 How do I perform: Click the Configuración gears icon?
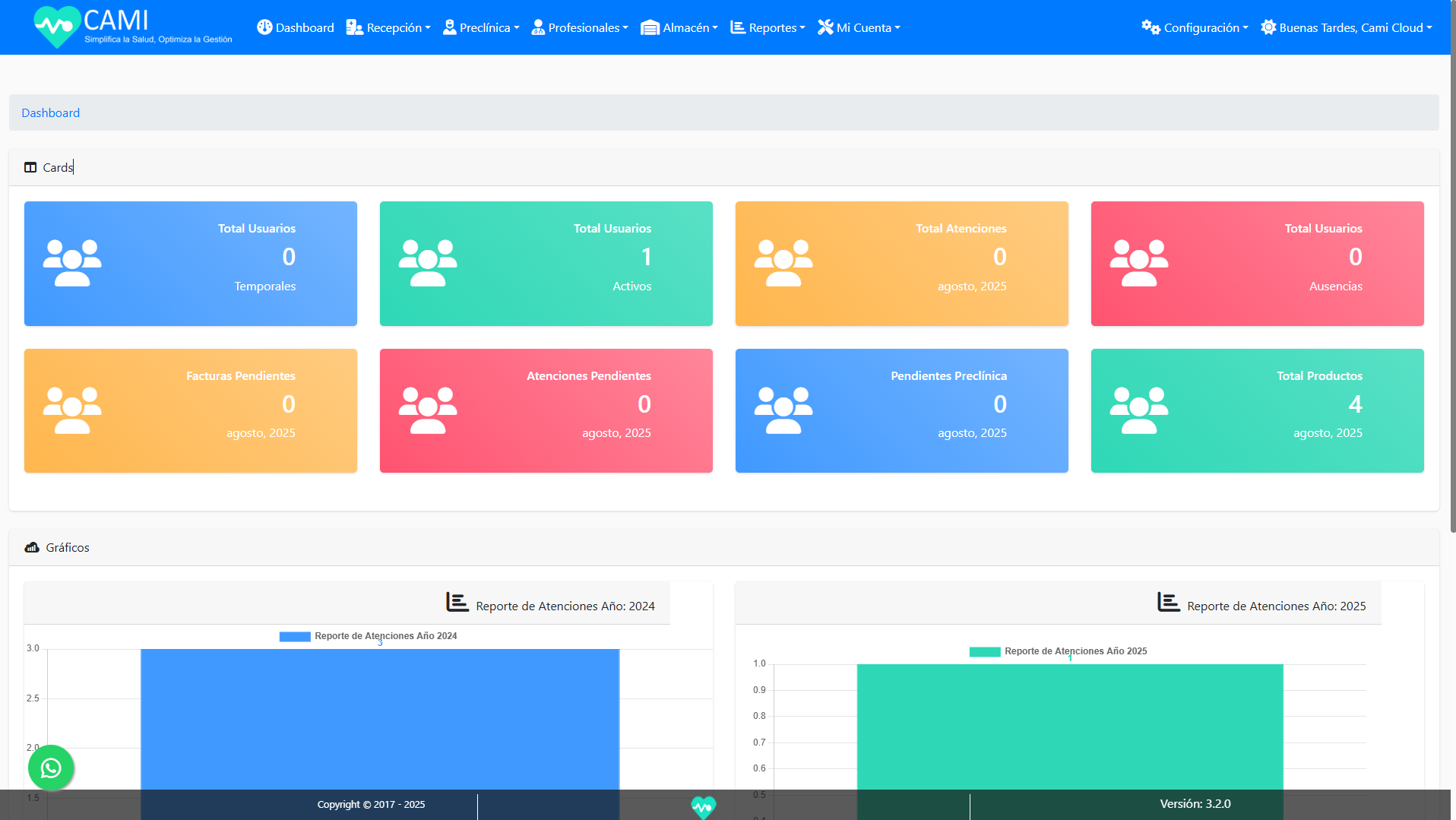click(x=1151, y=27)
